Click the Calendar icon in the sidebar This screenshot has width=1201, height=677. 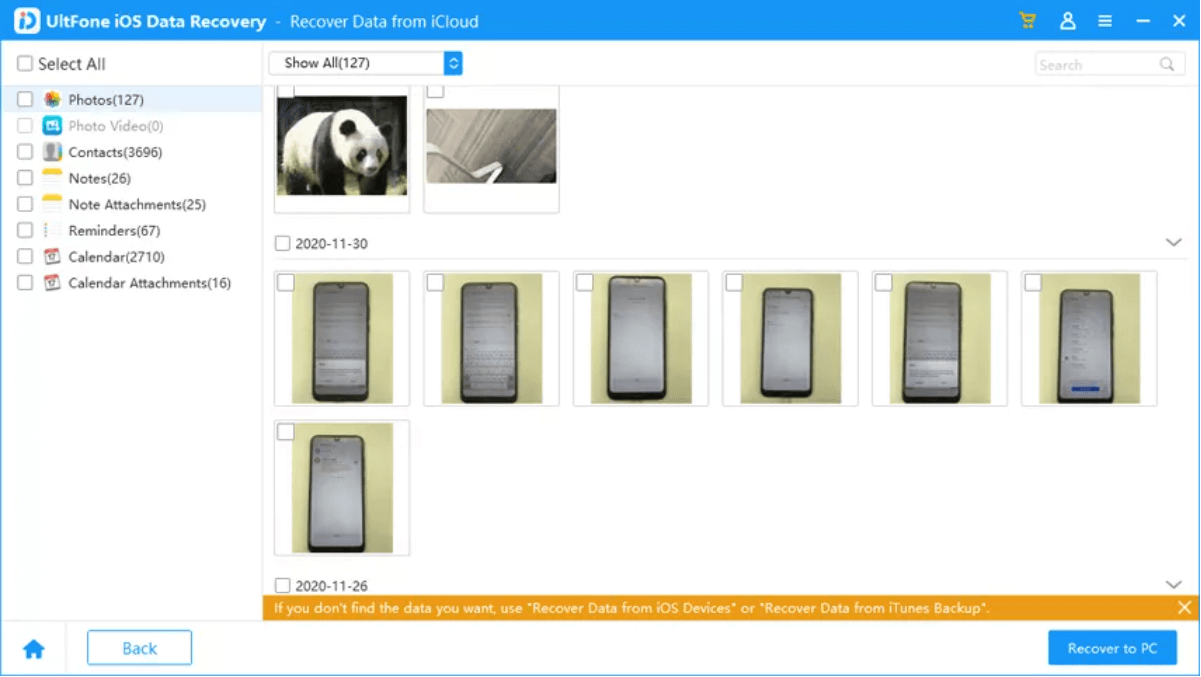tap(51, 256)
